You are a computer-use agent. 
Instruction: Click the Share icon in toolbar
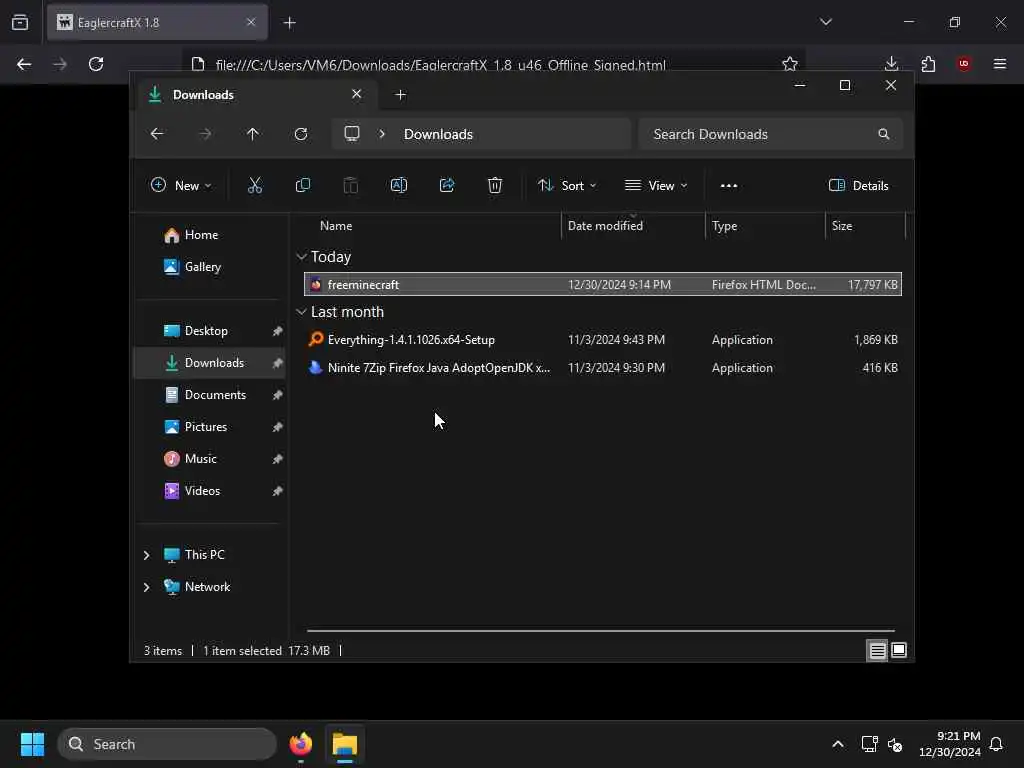point(447,185)
